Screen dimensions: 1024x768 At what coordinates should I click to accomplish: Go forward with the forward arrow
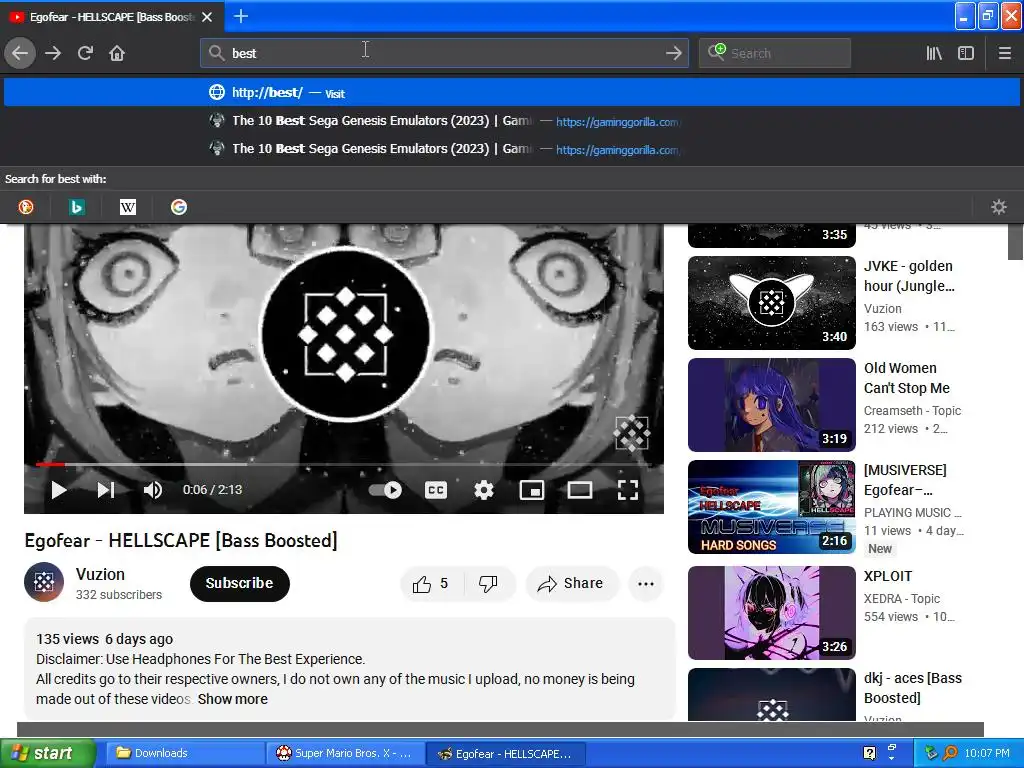(53, 53)
